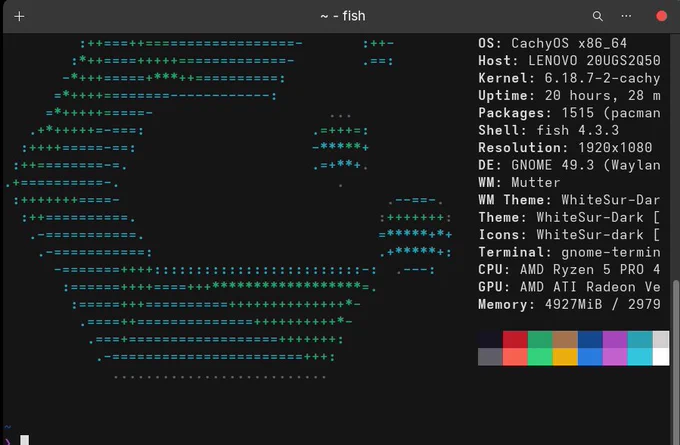Click the bright blue palette swatch
Image resolution: width=680 pixels, height=445 pixels.
[590, 357]
